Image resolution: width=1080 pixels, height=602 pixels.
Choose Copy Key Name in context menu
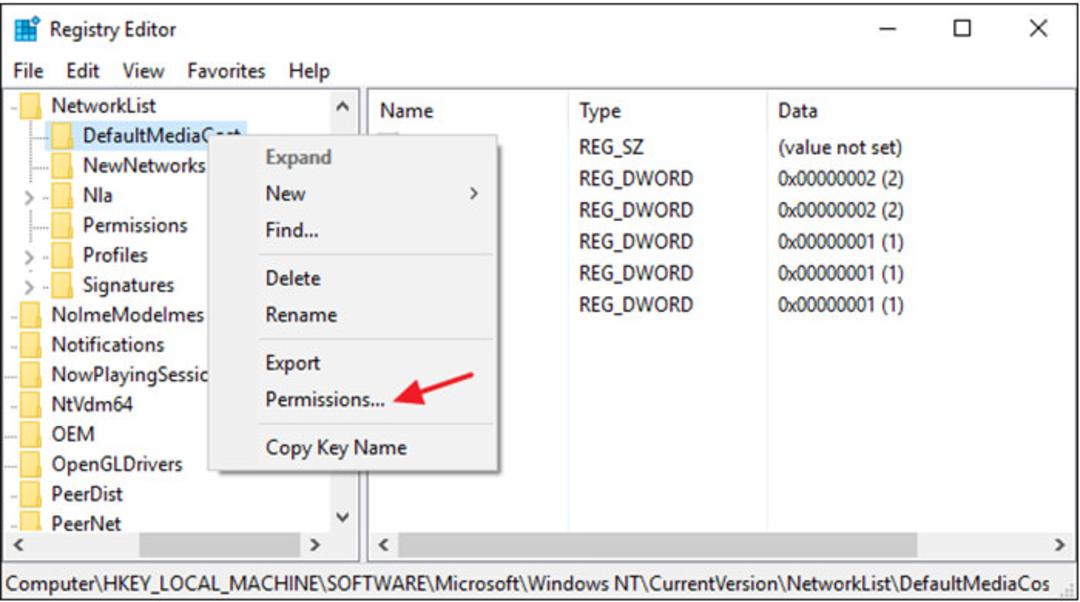(x=336, y=448)
